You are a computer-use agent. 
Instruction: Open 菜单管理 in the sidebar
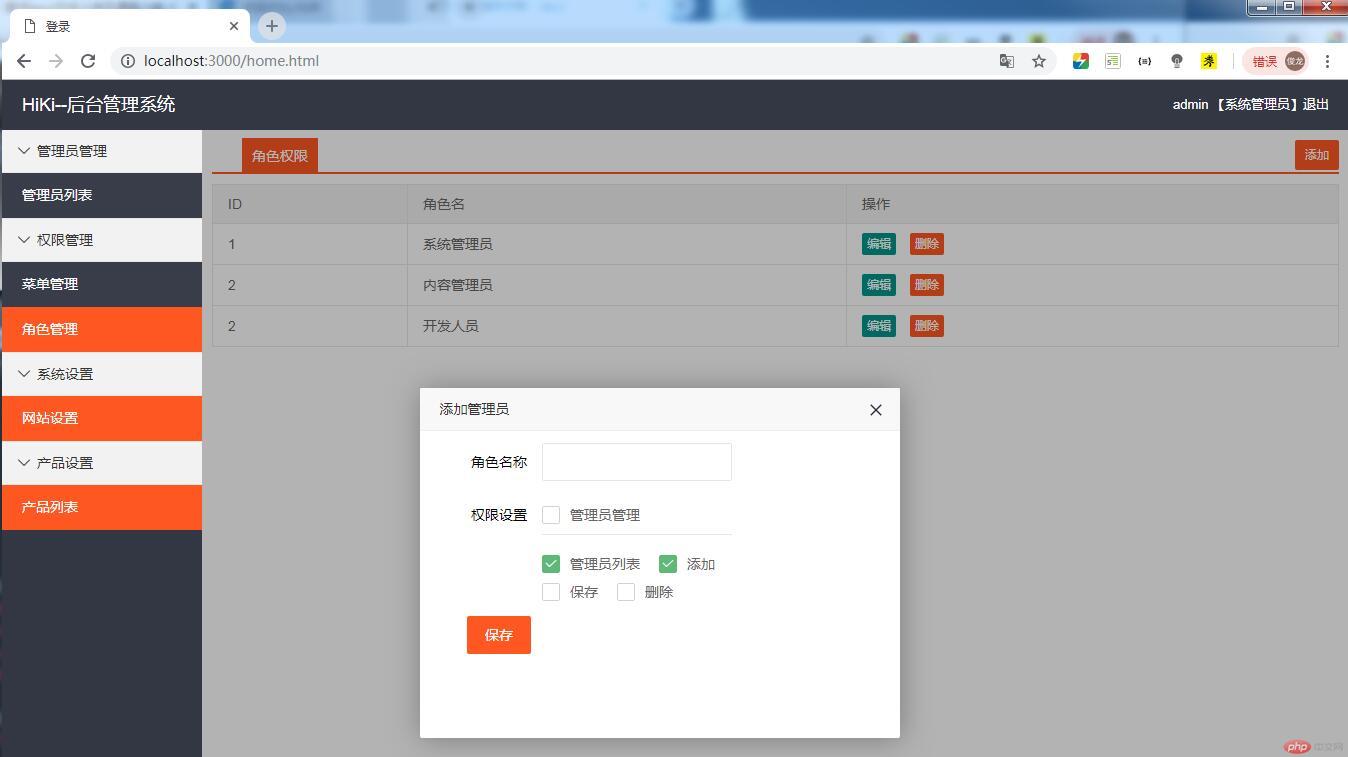(102, 284)
